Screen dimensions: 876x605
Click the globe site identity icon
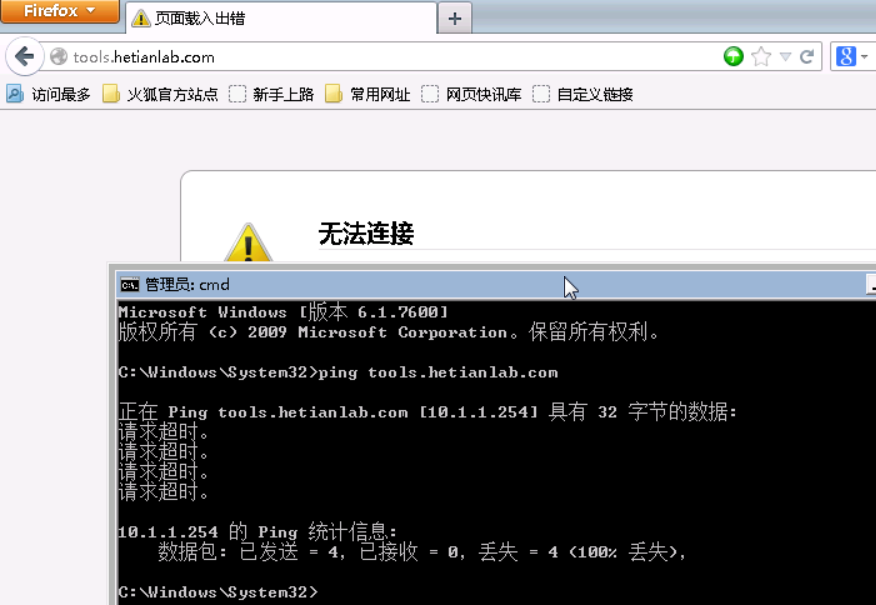[58, 56]
